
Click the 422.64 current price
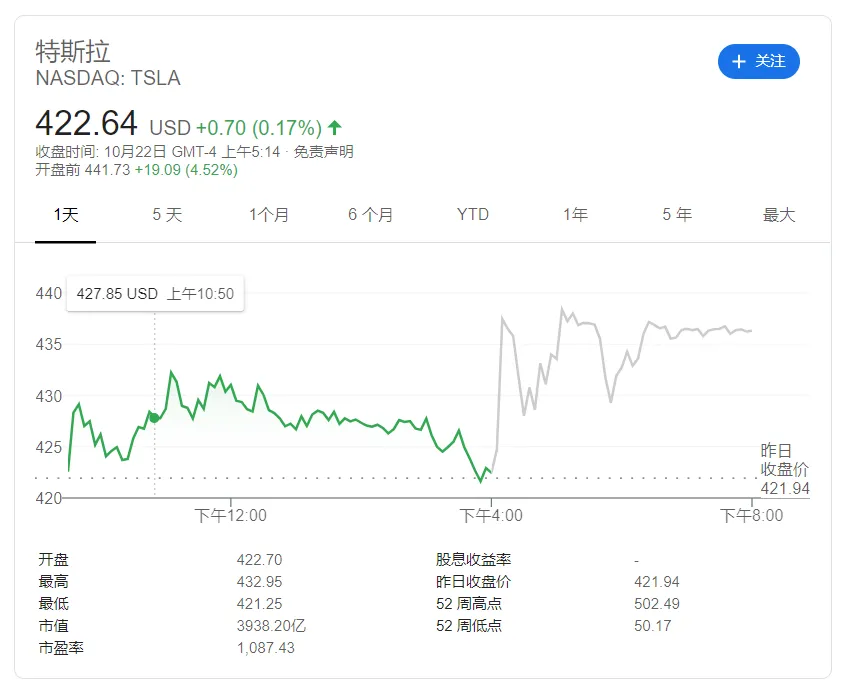(86, 123)
